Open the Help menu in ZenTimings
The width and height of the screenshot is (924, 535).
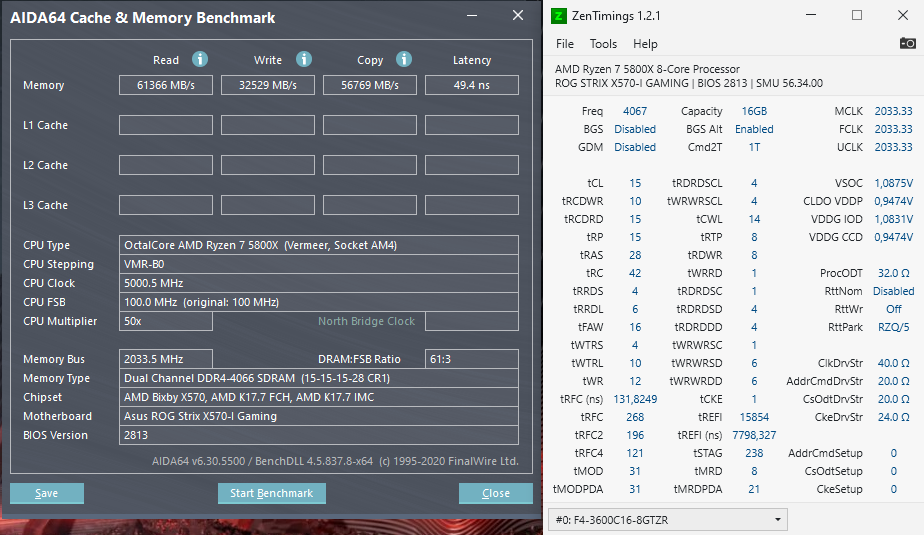[645, 44]
